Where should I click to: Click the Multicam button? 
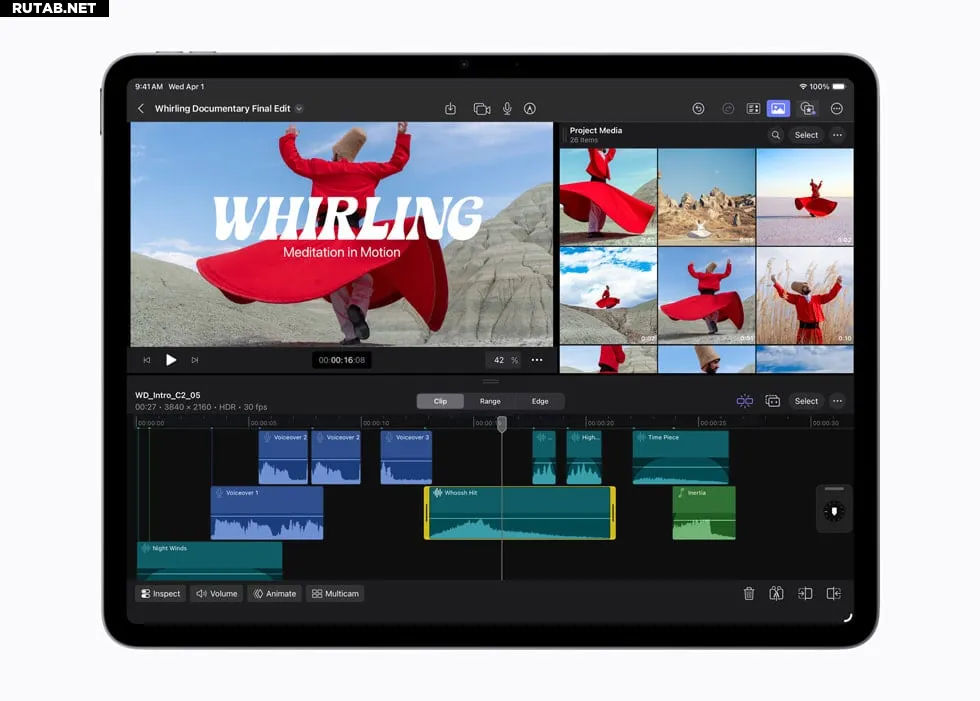pos(335,594)
